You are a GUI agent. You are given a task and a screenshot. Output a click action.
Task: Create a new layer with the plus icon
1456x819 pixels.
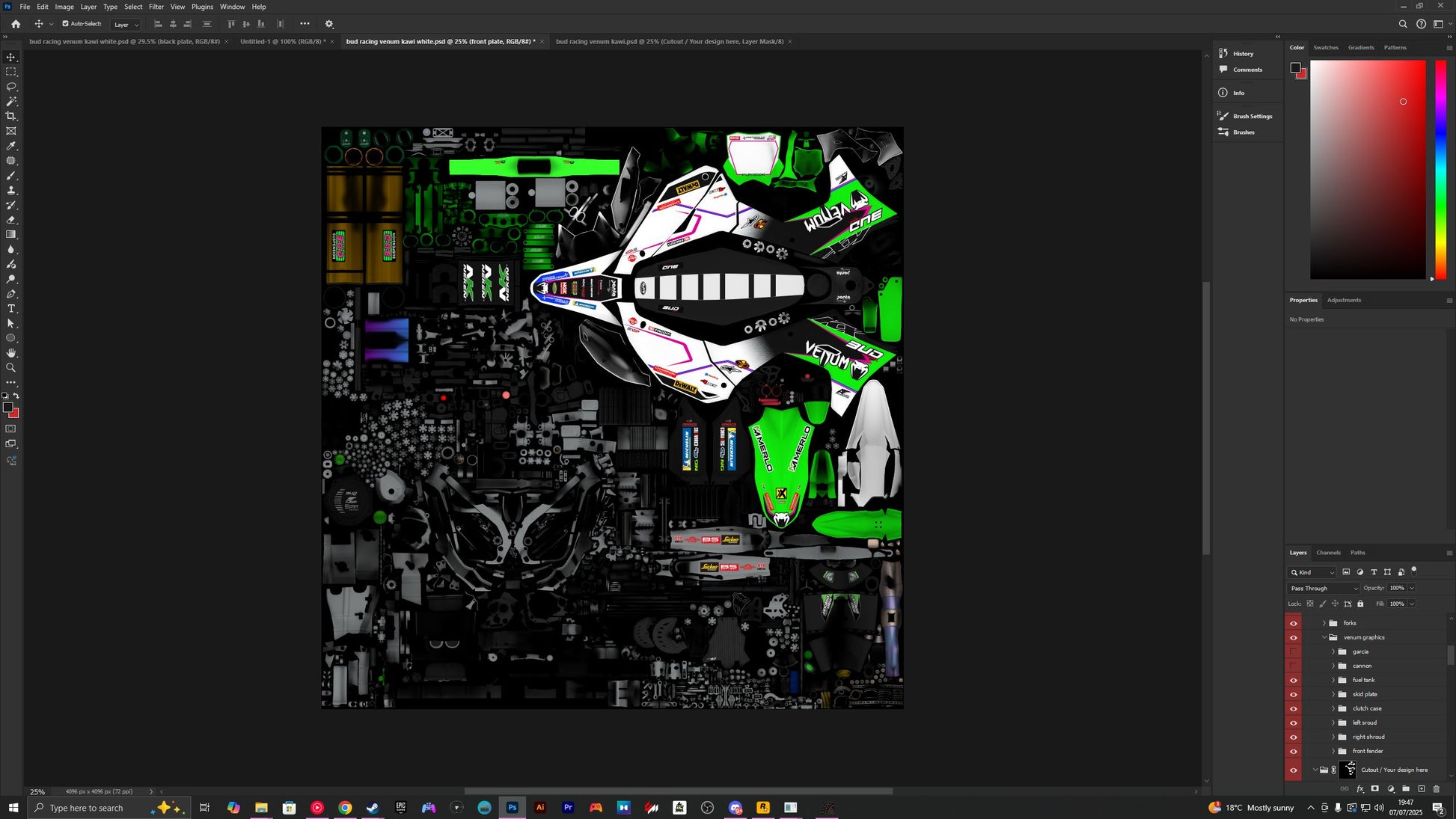tap(1422, 788)
